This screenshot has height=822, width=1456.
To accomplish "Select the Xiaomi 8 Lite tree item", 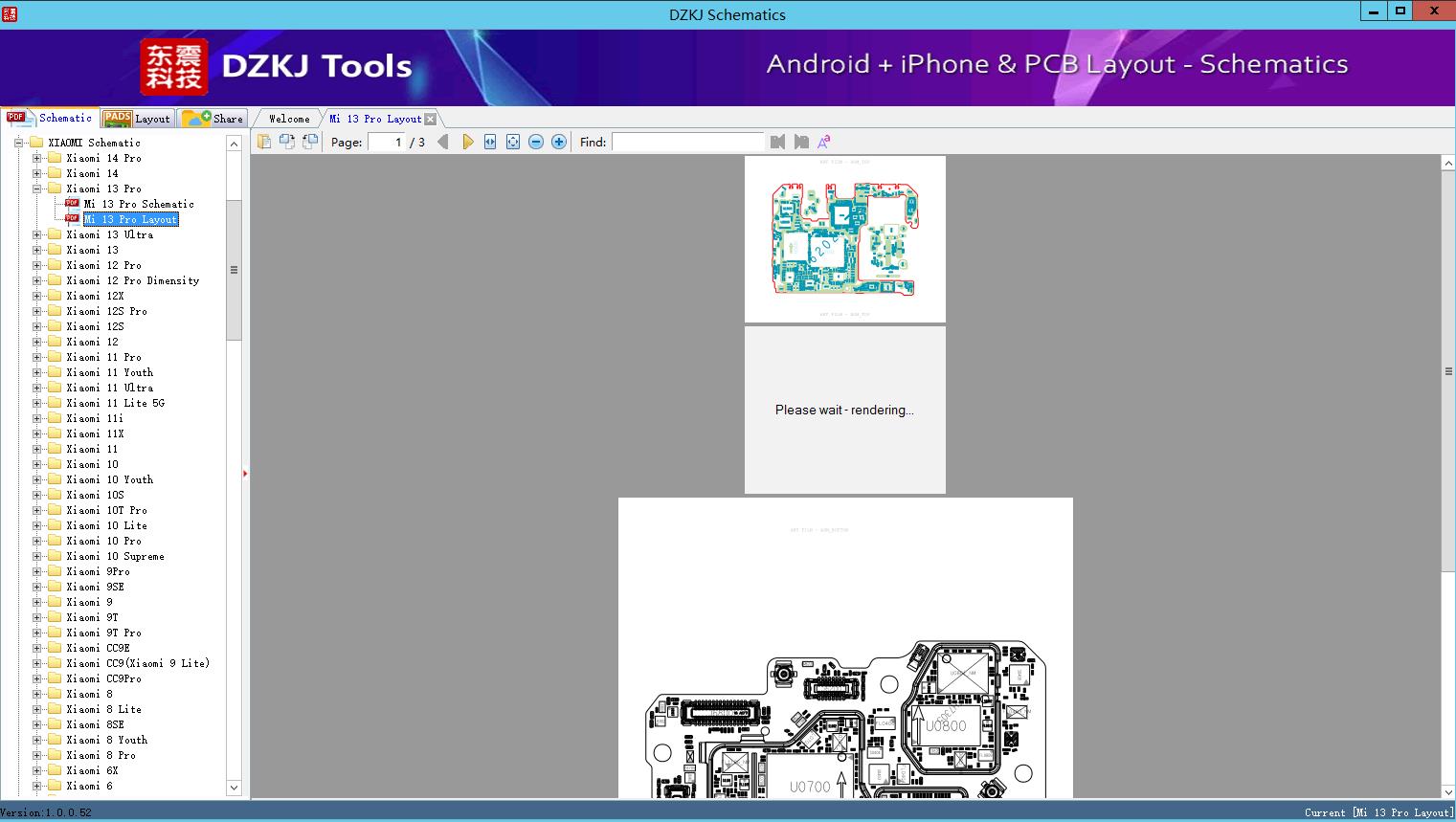I will click(104, 709).
